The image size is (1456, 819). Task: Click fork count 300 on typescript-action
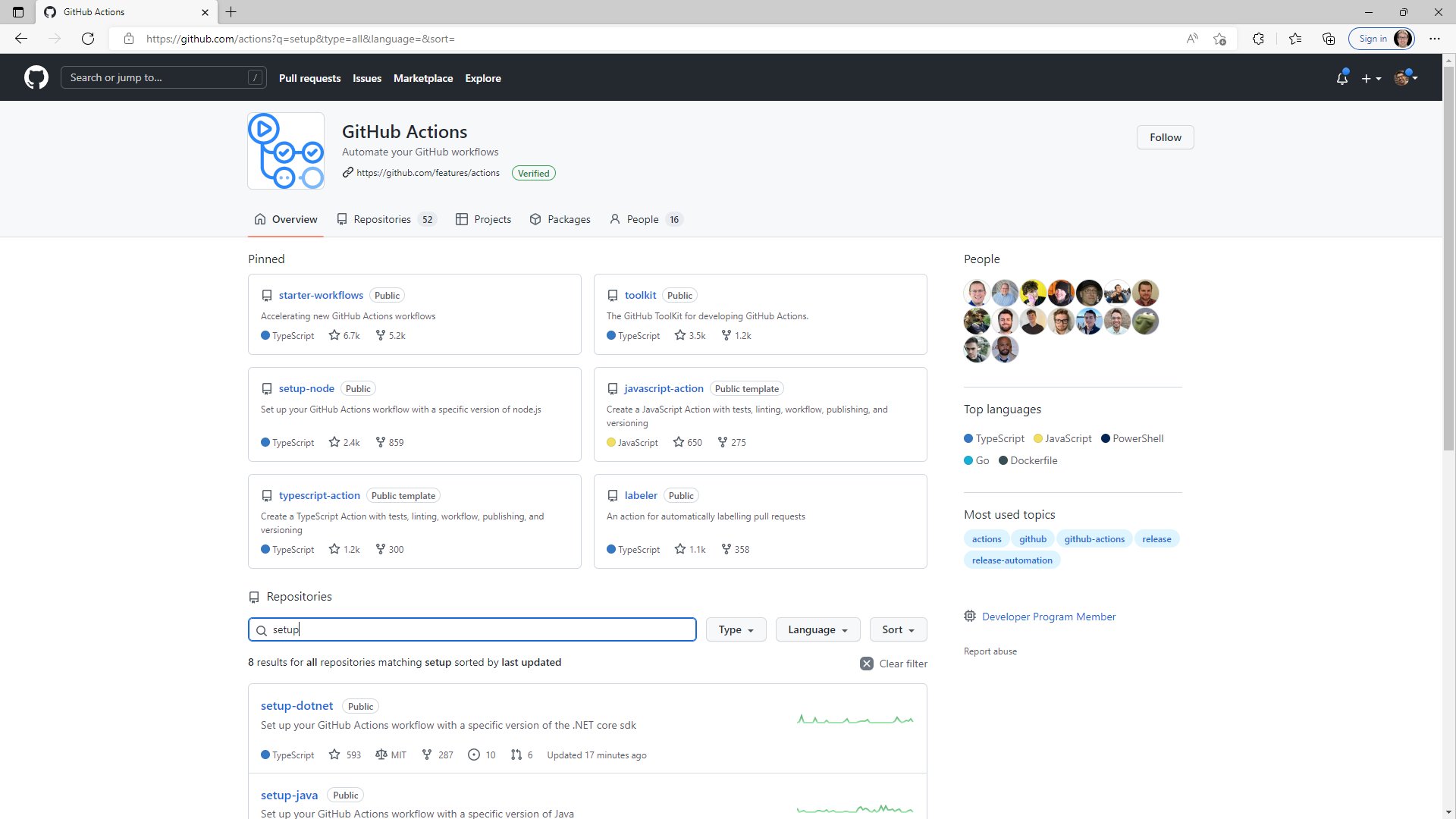pyautogui.click(x=390, y=549)
